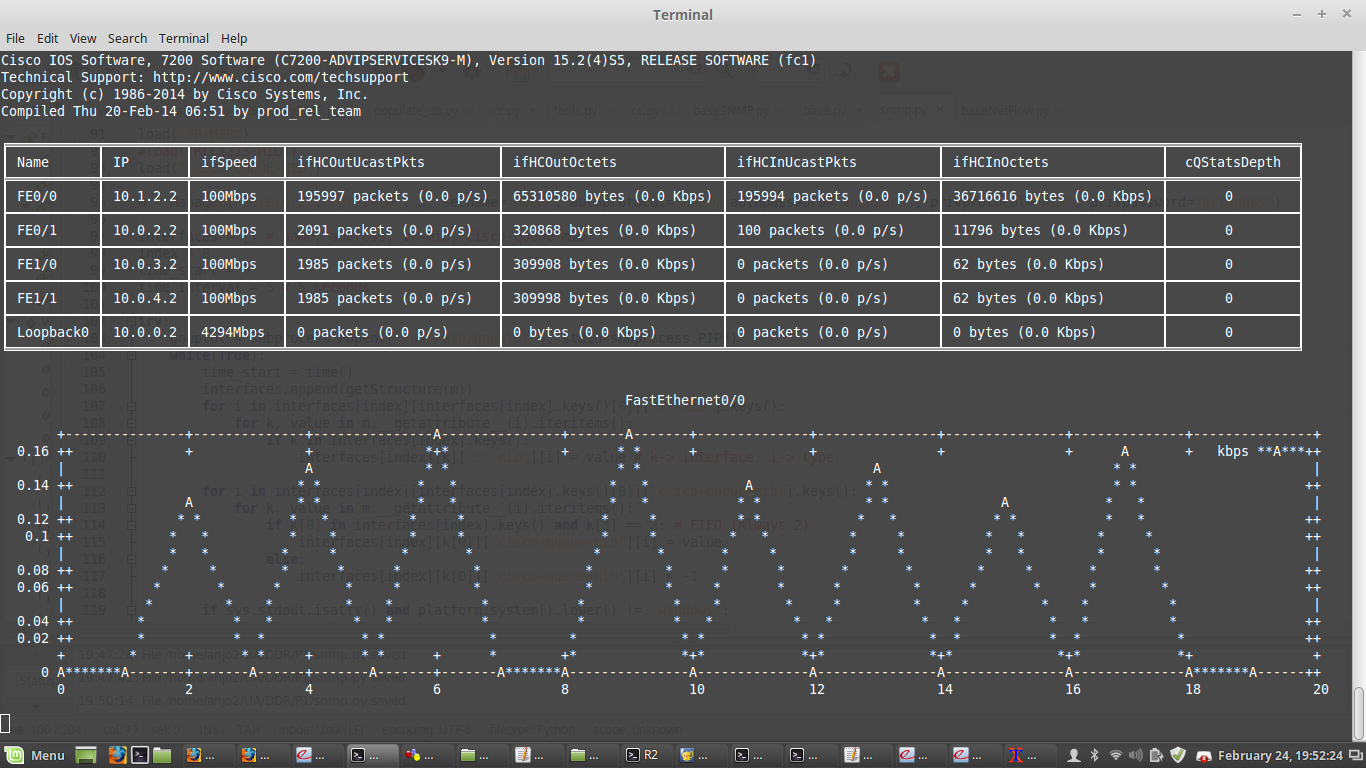Click '195997 packets (0.0 p/s)' cell
This screenshot has width=1366, height=768.
tap(393, 196)
